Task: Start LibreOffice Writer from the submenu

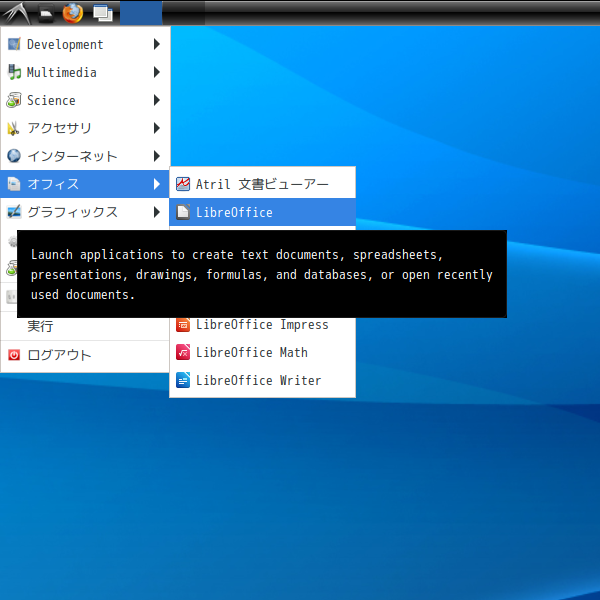Action: click(262, 380)
